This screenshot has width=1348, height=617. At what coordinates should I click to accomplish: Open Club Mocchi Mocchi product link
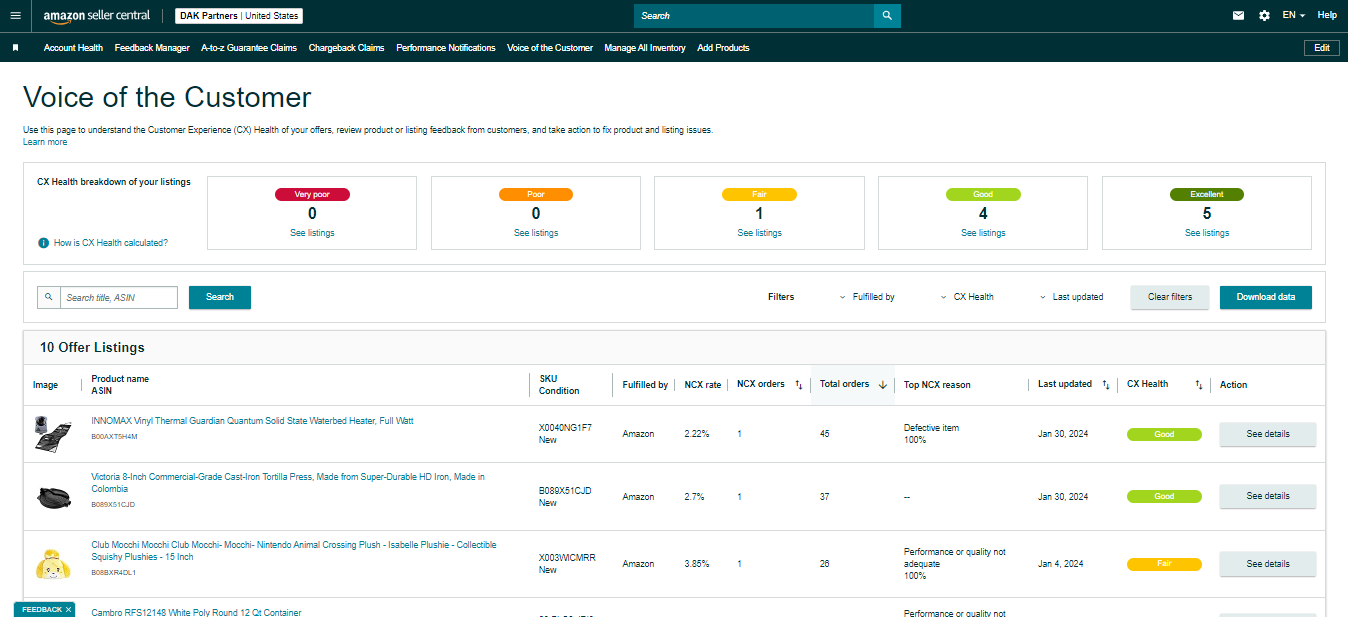click(x=293, y=551)
